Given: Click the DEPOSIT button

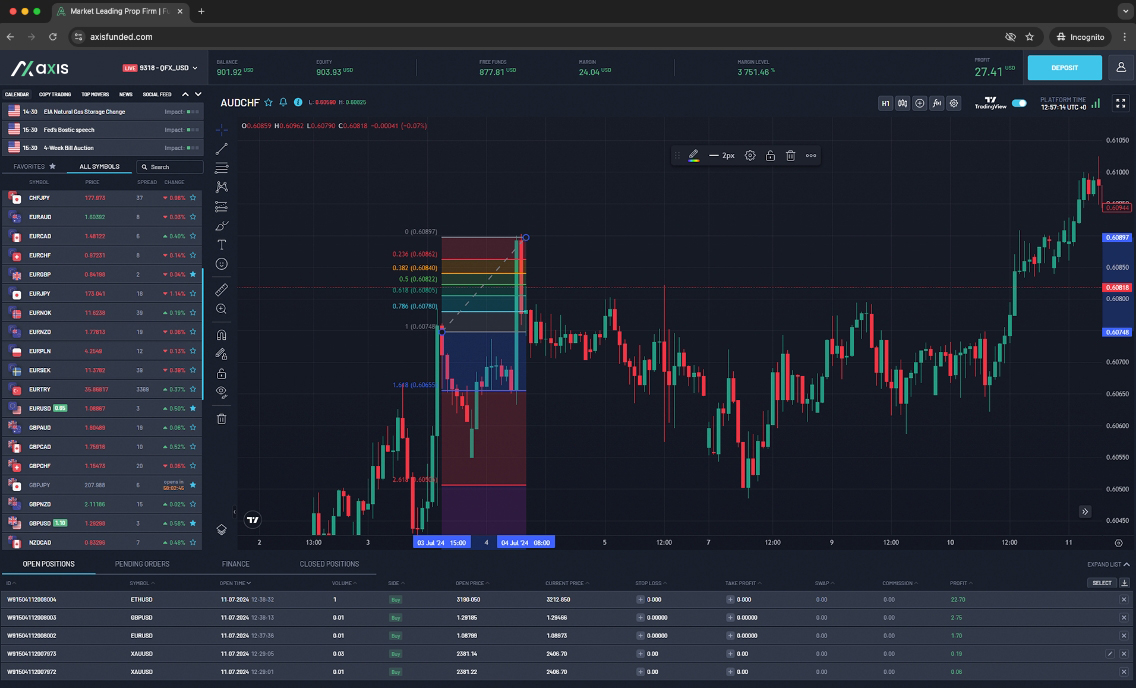Looking at the screenshot, I should pyautogui.click(x=1063, y=67).
